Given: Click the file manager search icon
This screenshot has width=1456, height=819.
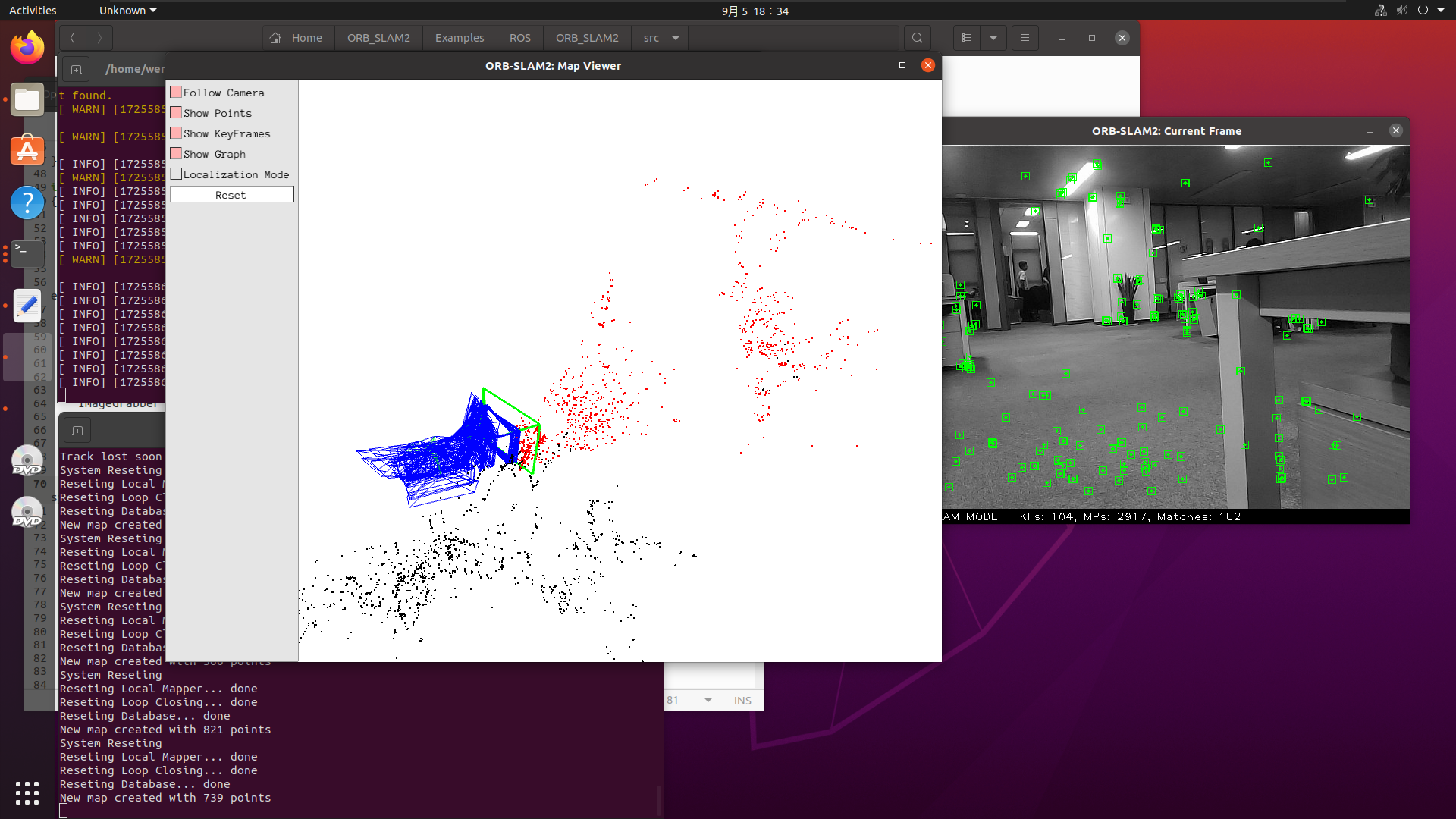Looking at the screenshot, I should coord(918,38).
